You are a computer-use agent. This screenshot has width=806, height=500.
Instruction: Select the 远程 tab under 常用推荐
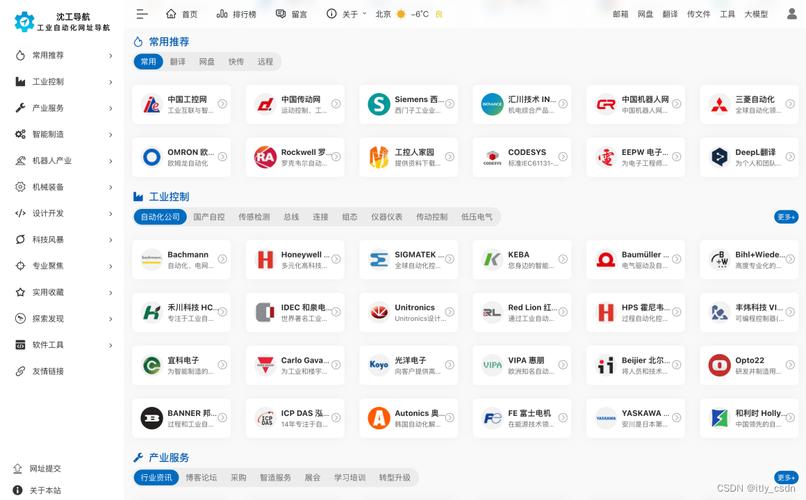[x=265, y=62]
